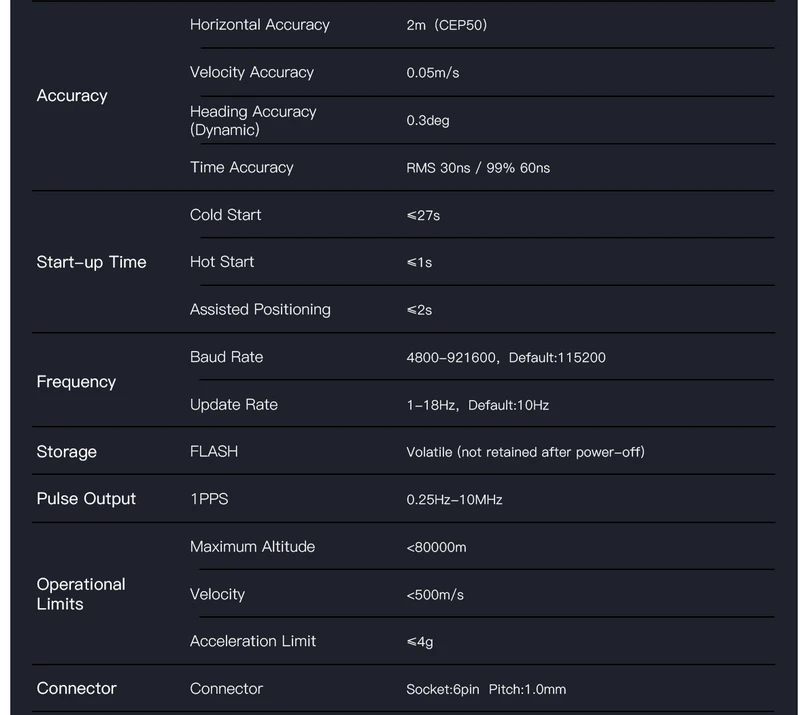
Task: Select the 2m (CEP50) value
Action: click(447, 25)
